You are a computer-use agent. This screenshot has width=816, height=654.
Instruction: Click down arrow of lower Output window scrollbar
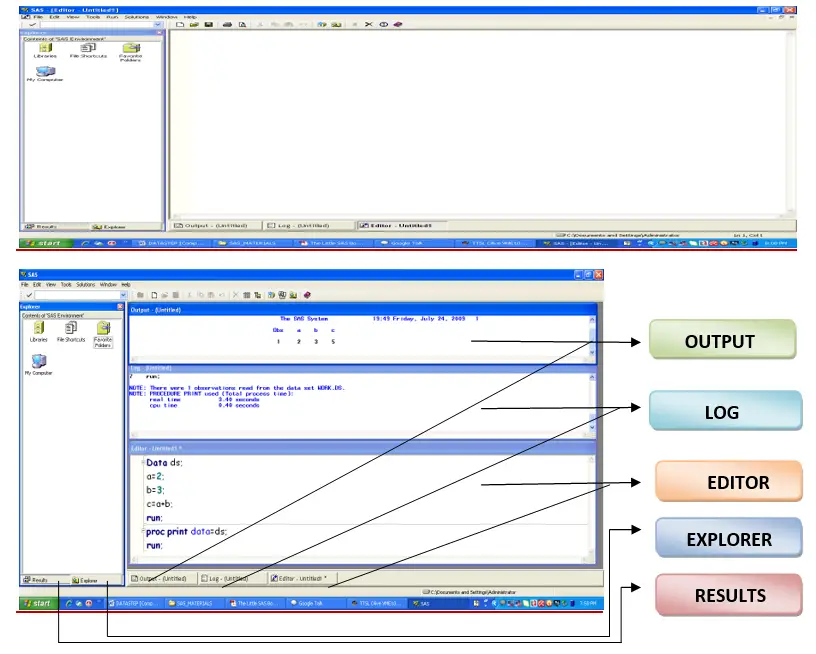pos(591,352)
